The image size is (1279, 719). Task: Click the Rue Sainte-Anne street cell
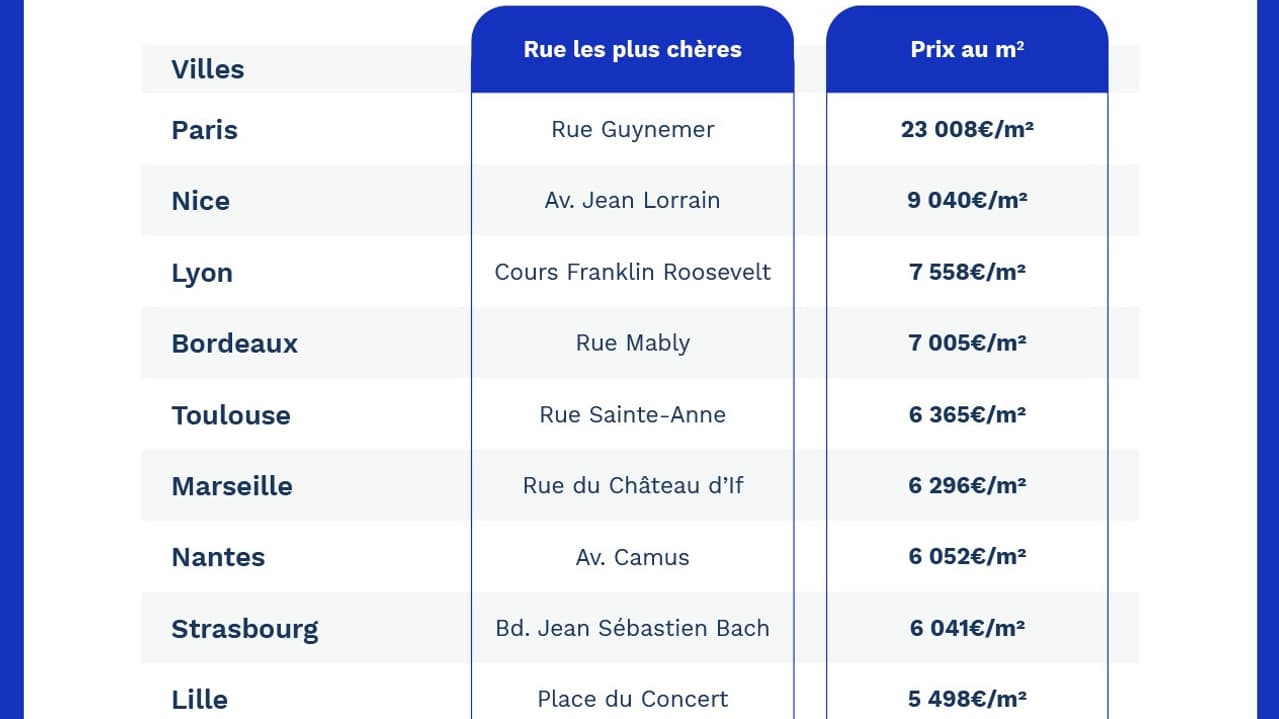(x=632, y=414)
